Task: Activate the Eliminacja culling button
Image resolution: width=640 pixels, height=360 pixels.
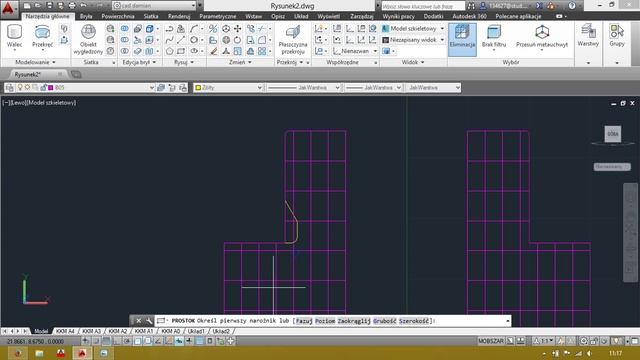Action: 462,39
